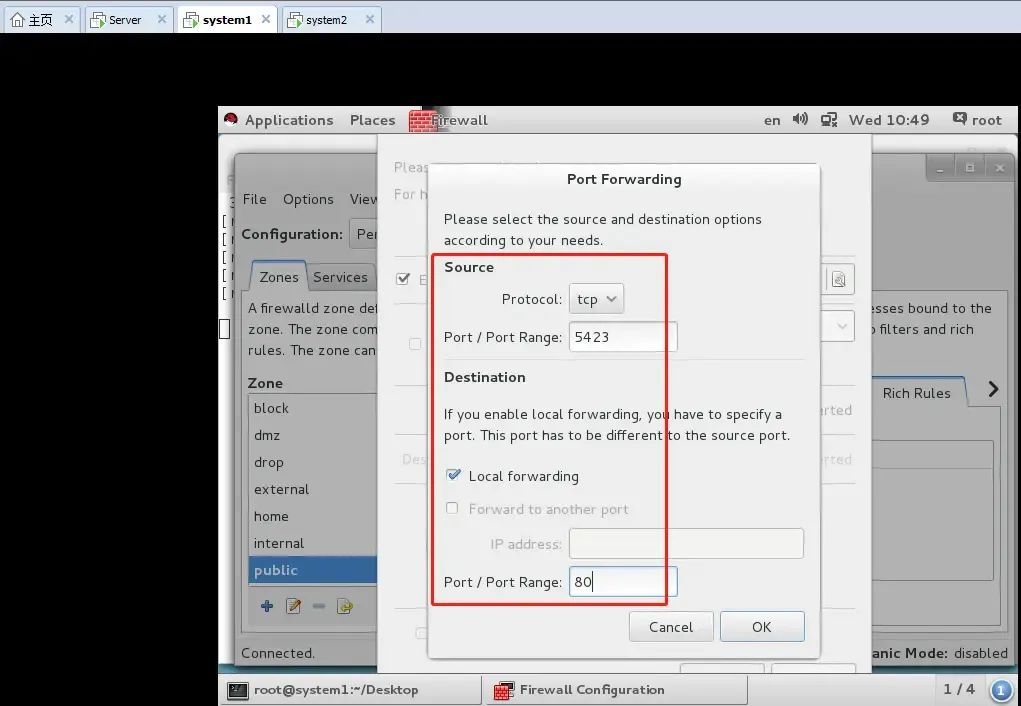The height and width of the screenshot is (706, 1021).
Task: Click the edit zone pencil icon
Action: (294, 606)
